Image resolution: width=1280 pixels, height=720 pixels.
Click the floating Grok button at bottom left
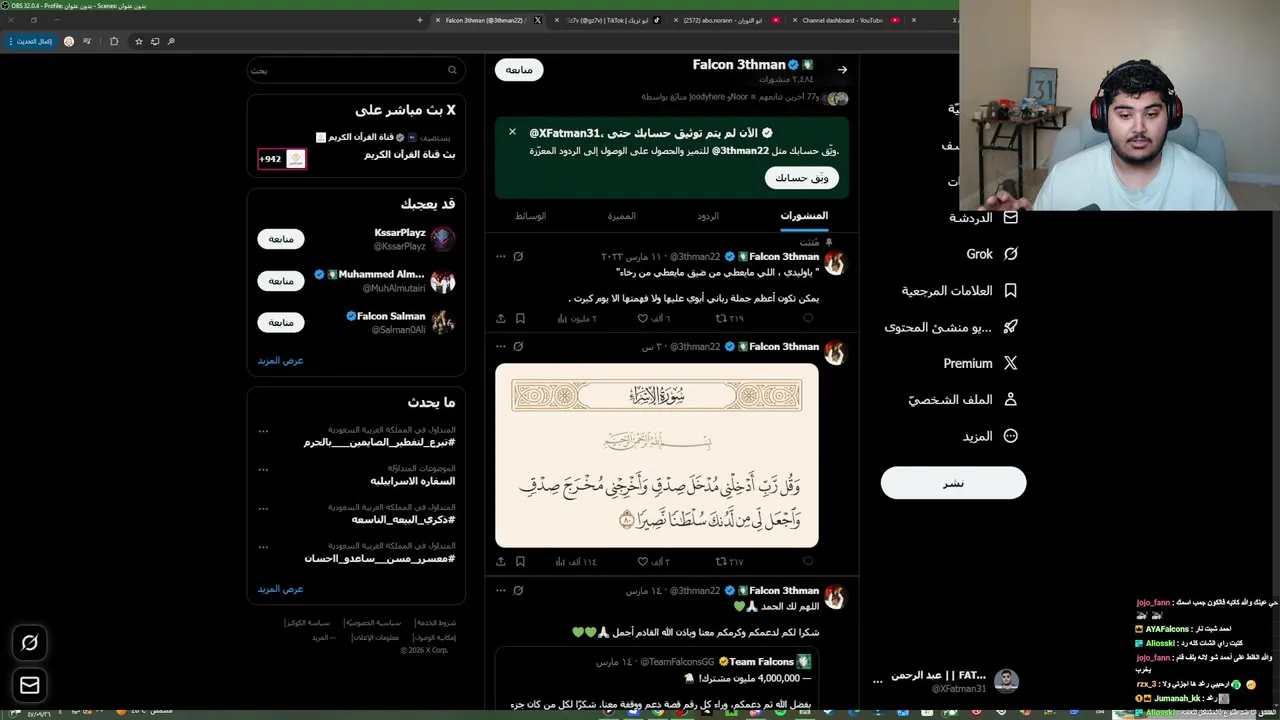(29, 643)
